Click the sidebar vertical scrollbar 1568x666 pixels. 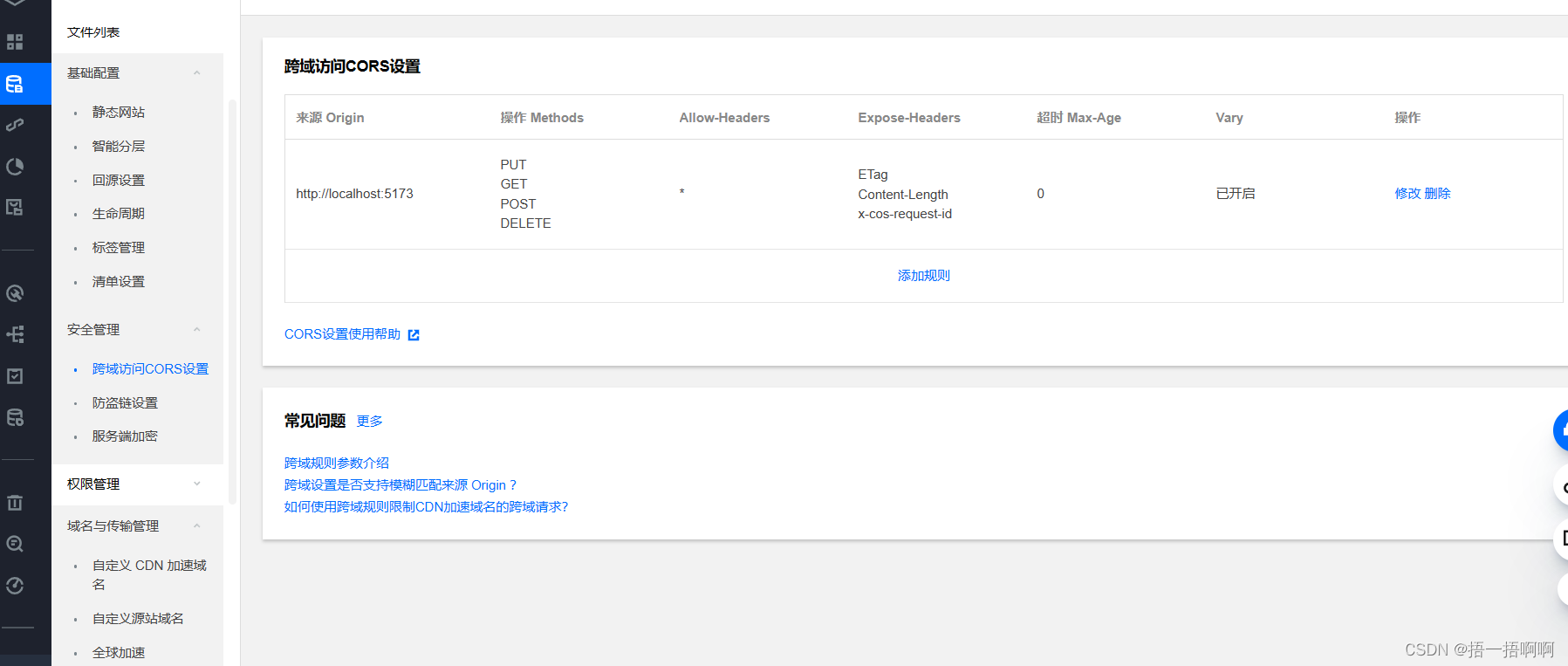pos(232,301)
